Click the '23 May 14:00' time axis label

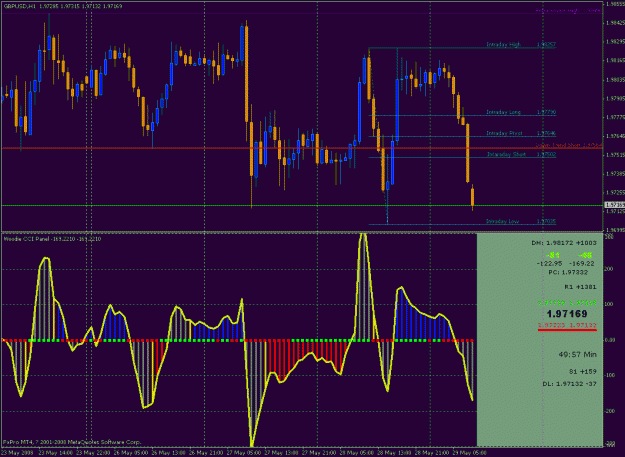tap(55, 453)
